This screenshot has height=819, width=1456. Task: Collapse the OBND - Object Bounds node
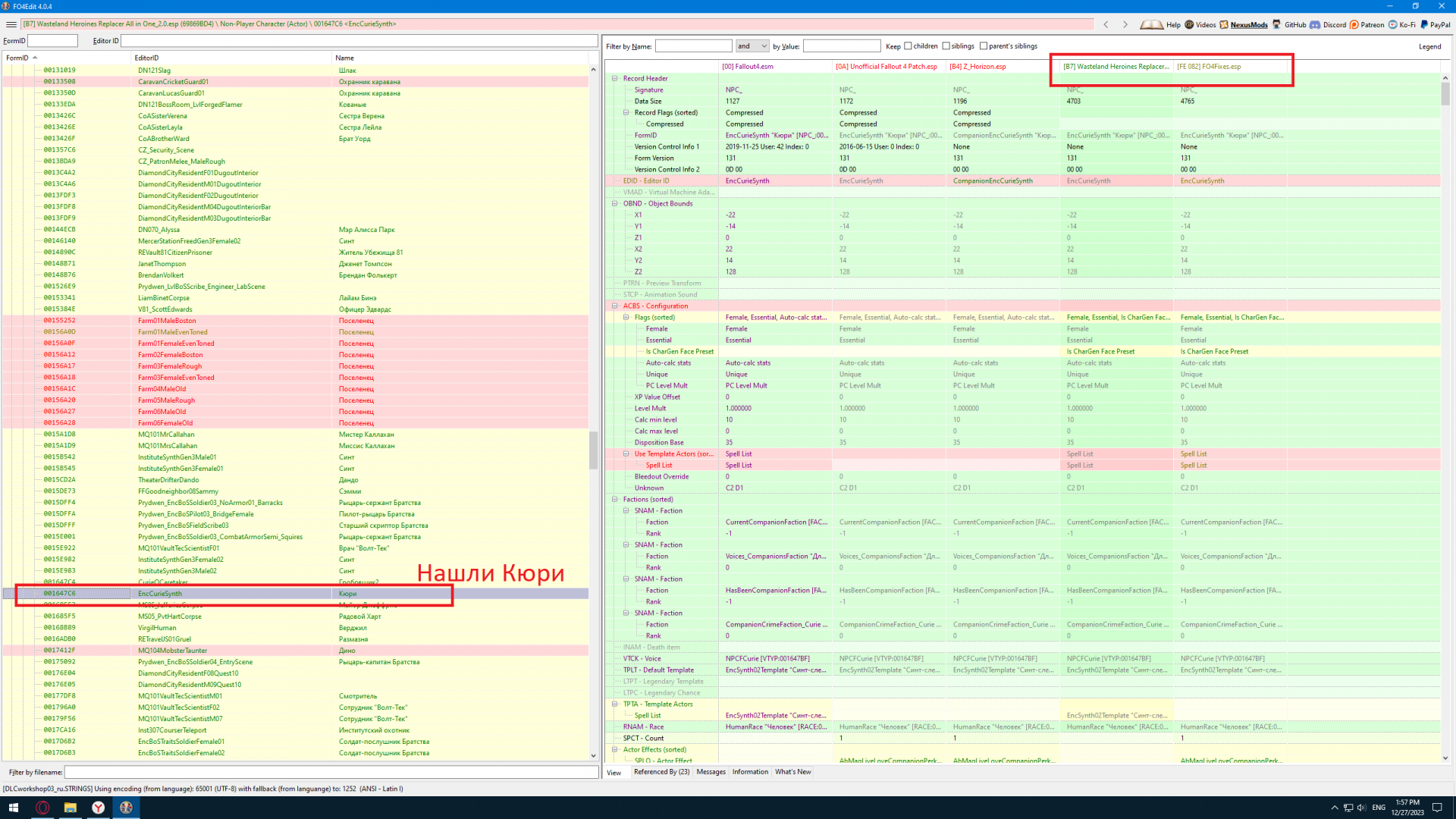tap(615, 204)
